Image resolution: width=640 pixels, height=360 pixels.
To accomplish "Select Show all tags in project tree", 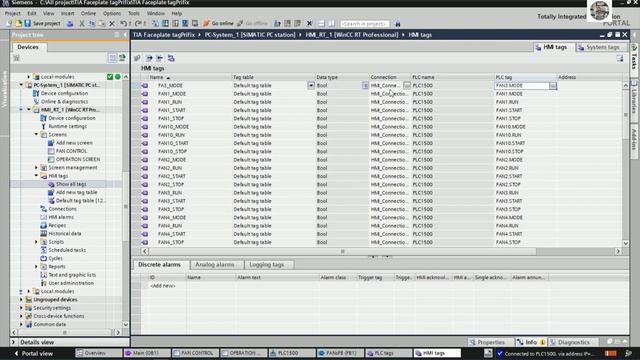I will pos(71,184).
